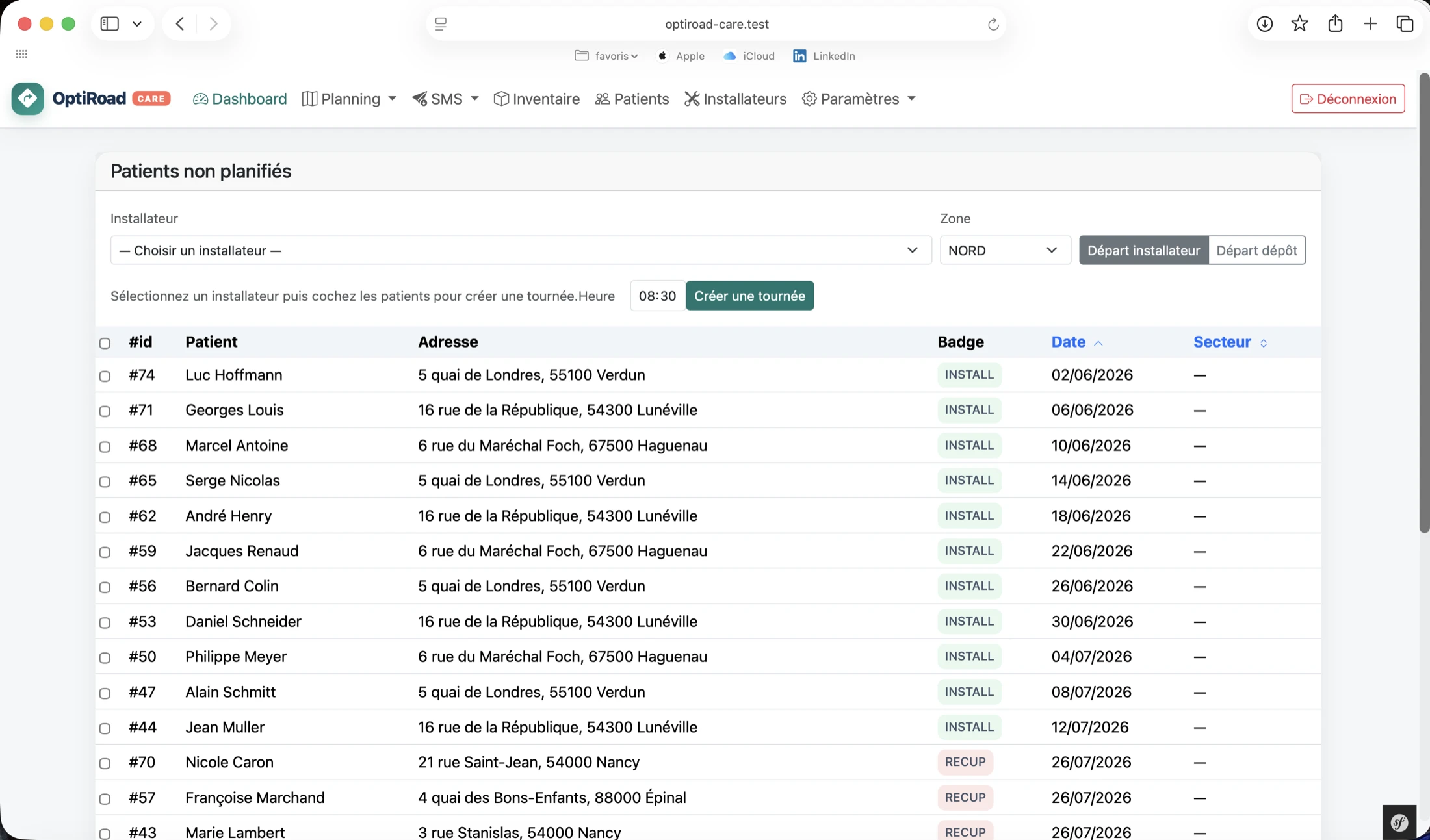
Task: Open the apps grid icon
Action: point(21,54)
